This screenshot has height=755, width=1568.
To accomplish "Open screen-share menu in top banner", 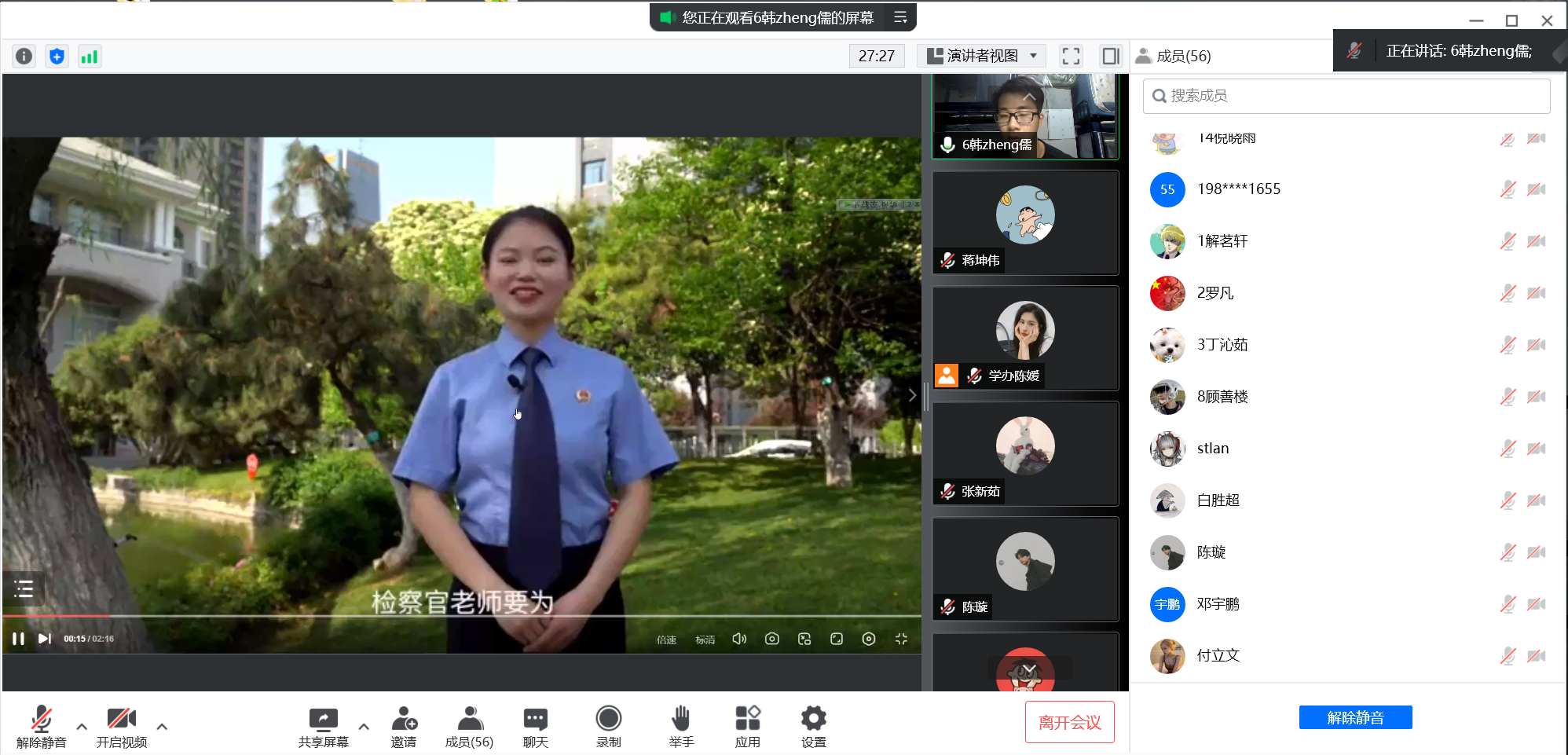I will [x=900, y=17].
